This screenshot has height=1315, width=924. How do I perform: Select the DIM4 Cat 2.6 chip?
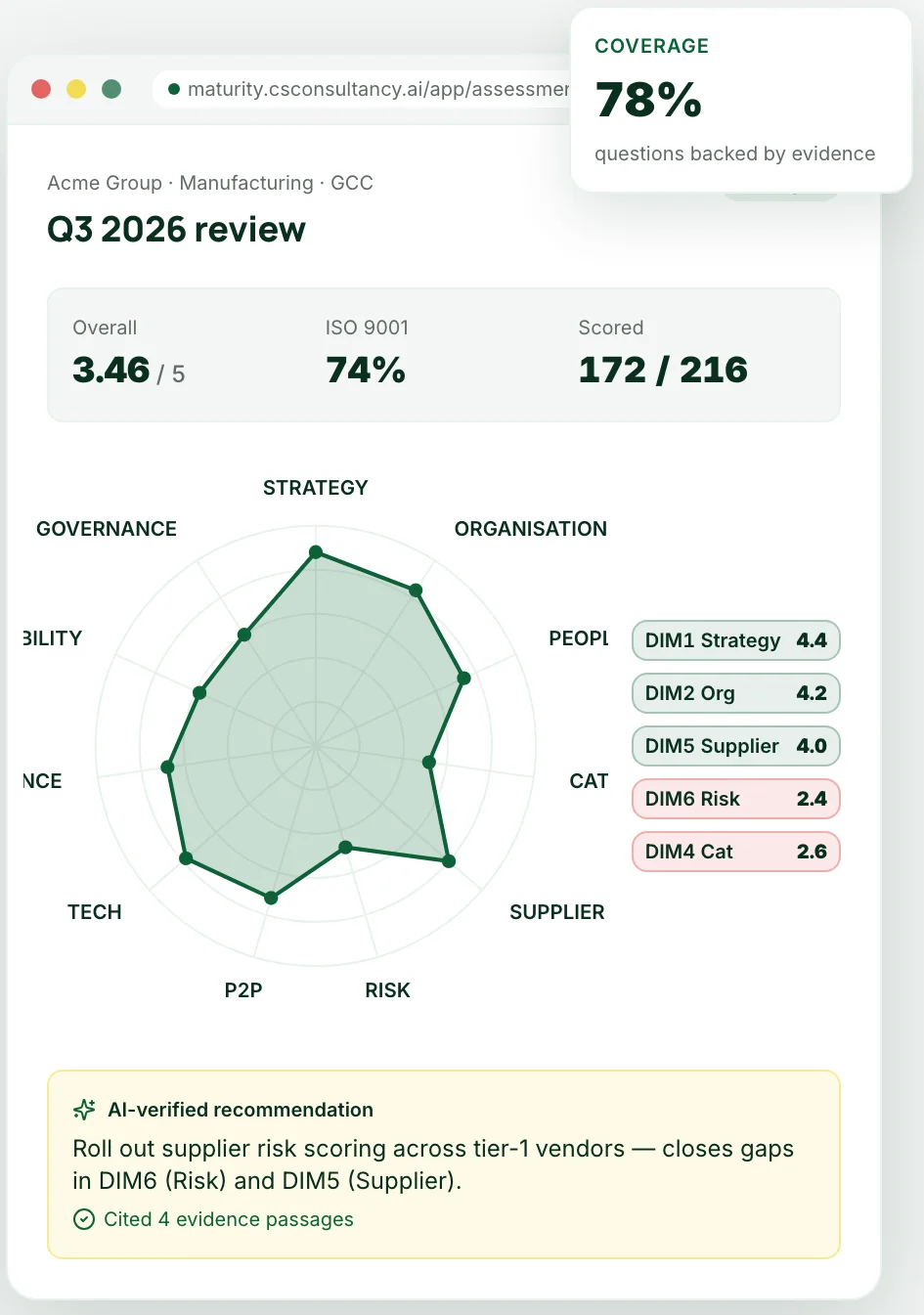pos(736,852)
